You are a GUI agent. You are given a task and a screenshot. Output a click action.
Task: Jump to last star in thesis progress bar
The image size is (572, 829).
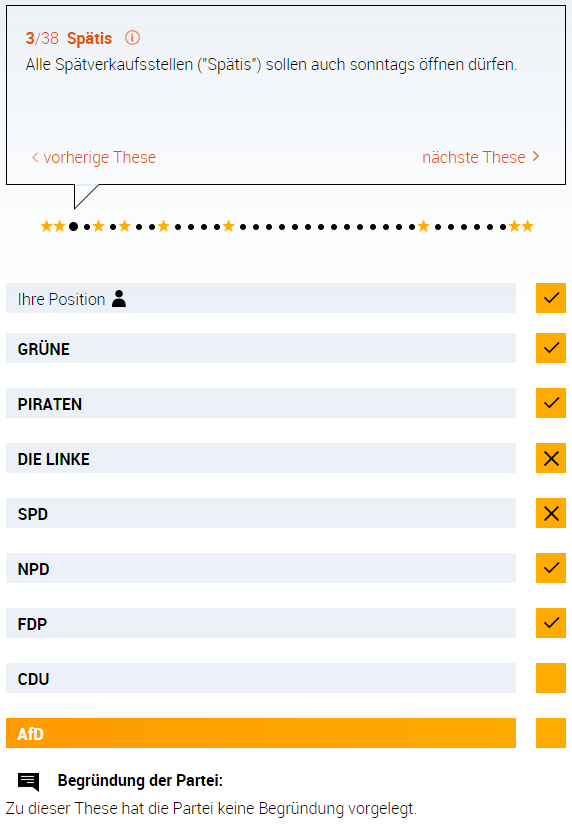pos(527,226)
